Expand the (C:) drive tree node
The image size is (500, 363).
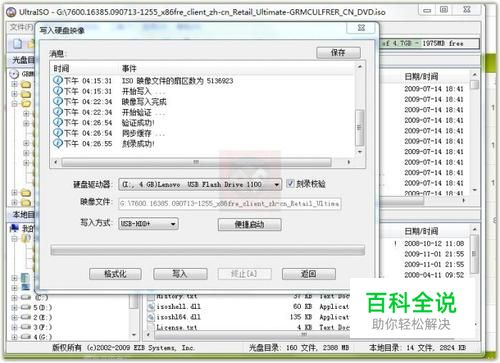pos(14,297)
